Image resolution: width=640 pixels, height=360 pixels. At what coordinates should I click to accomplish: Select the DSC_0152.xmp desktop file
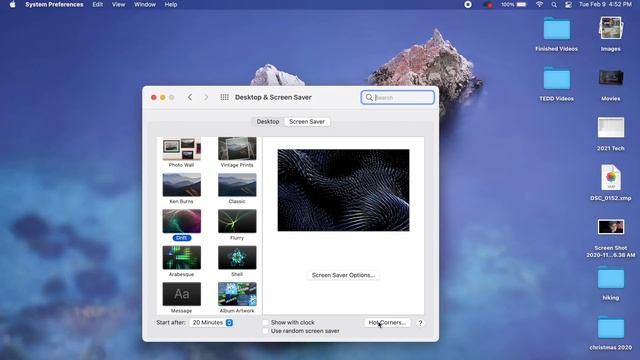(611, 183)
